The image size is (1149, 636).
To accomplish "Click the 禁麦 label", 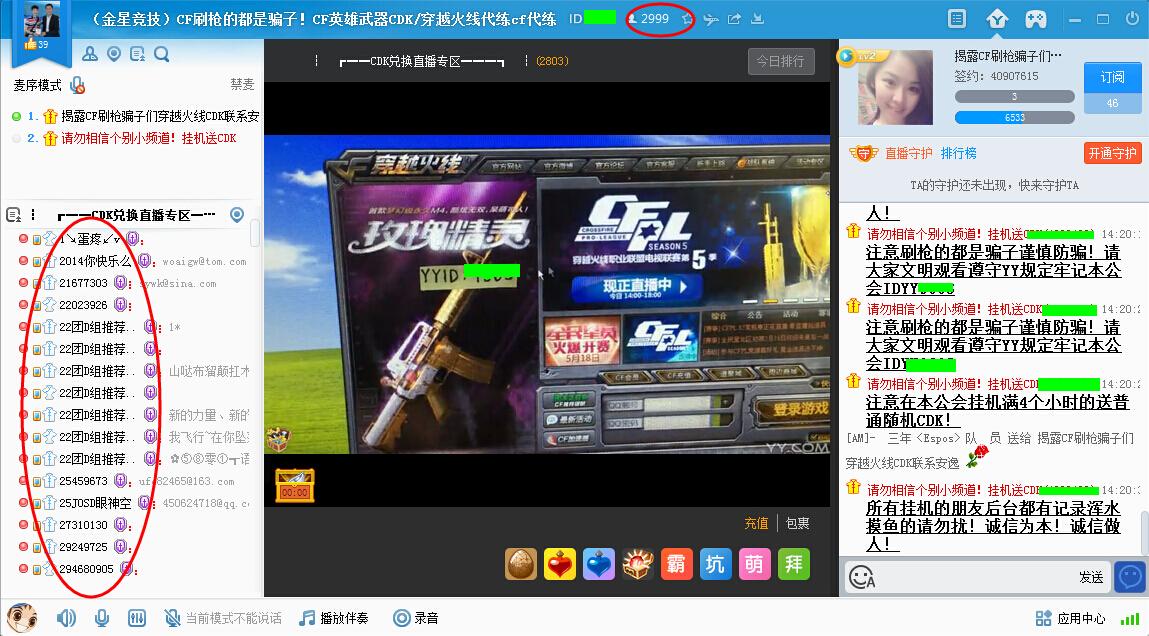I will pos(243,85).
